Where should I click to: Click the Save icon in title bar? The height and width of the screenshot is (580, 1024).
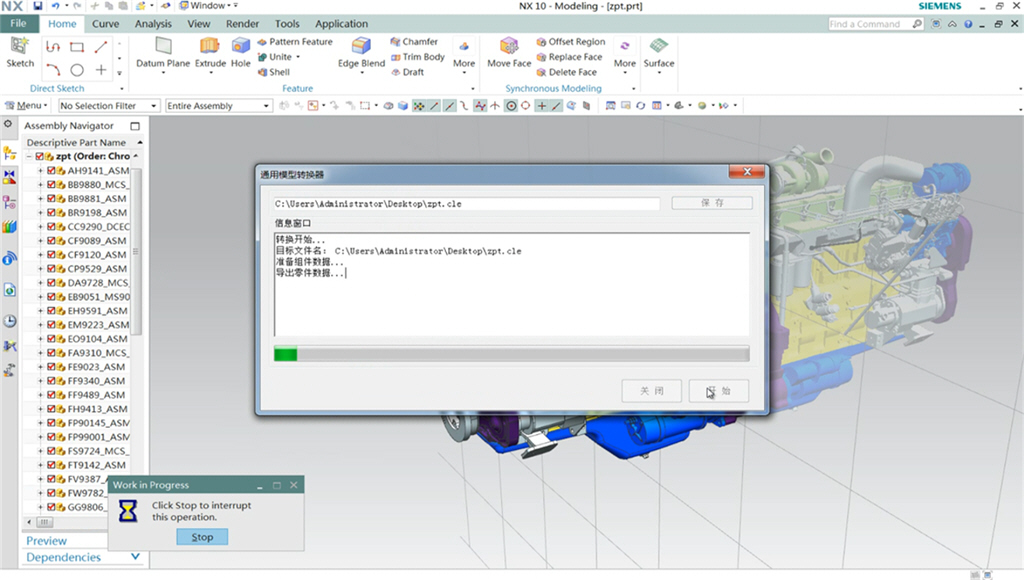(x=38, y=6)
